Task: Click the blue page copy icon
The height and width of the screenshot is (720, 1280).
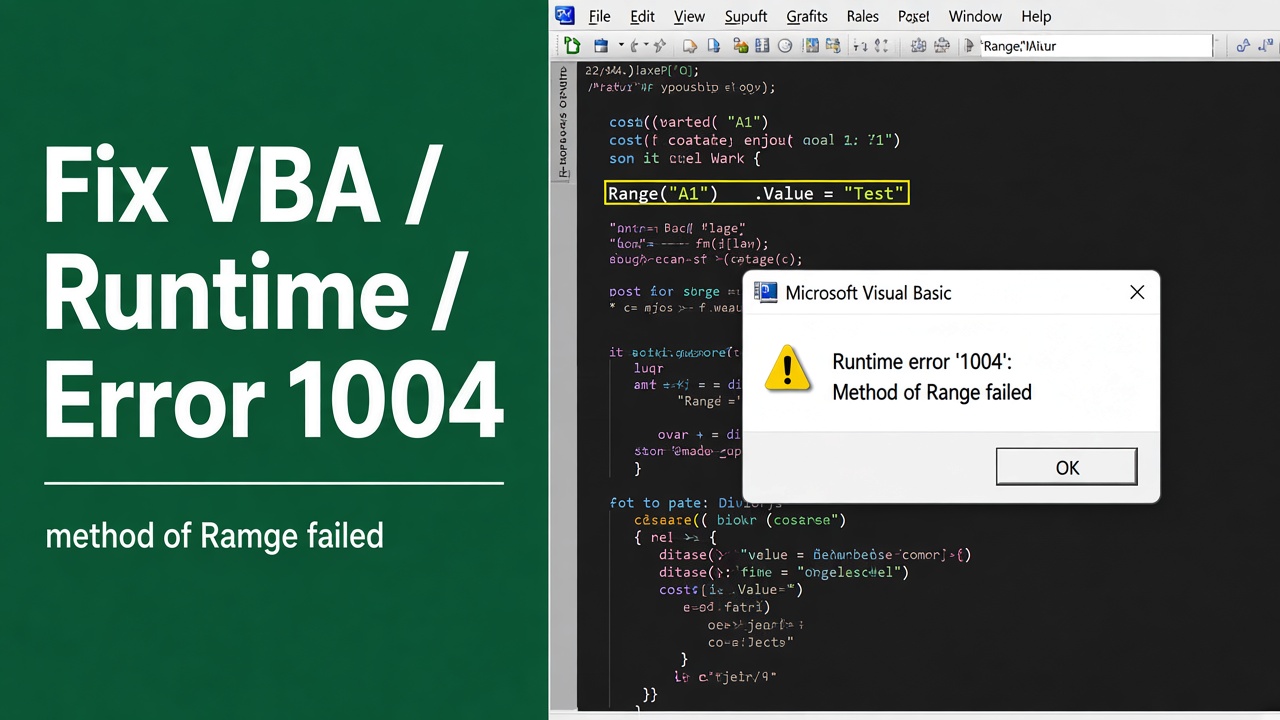Action: pyautogui.click(x=713, y=45)
